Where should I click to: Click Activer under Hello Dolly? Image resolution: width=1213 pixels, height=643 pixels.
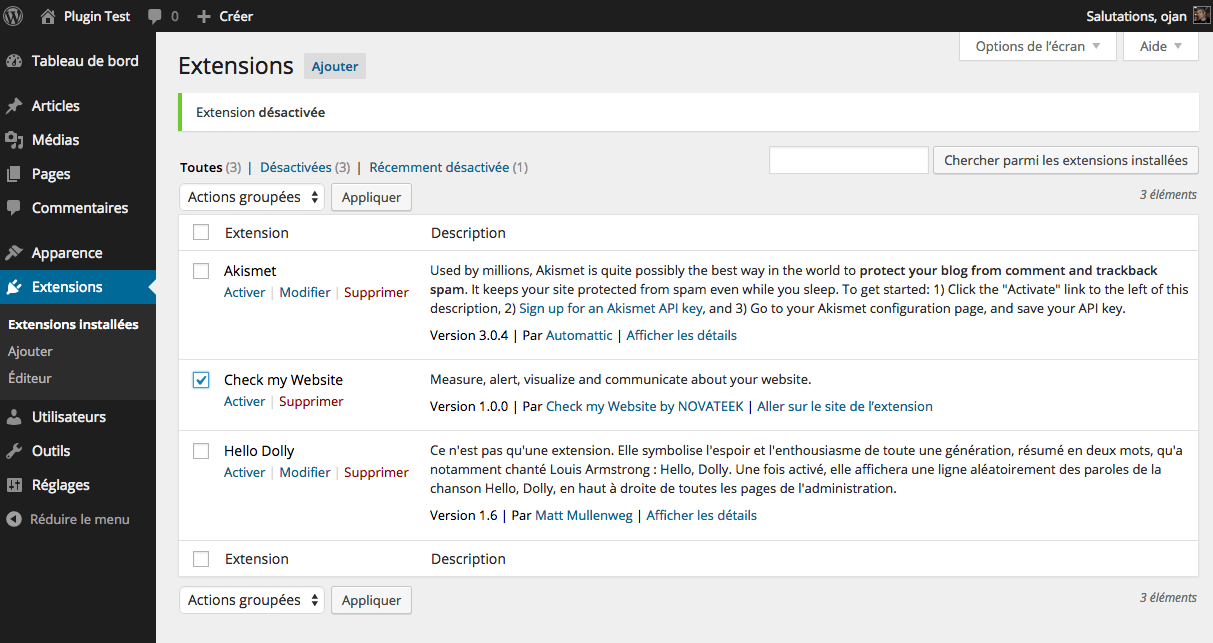pyautogui.click(x=244, y=472)
